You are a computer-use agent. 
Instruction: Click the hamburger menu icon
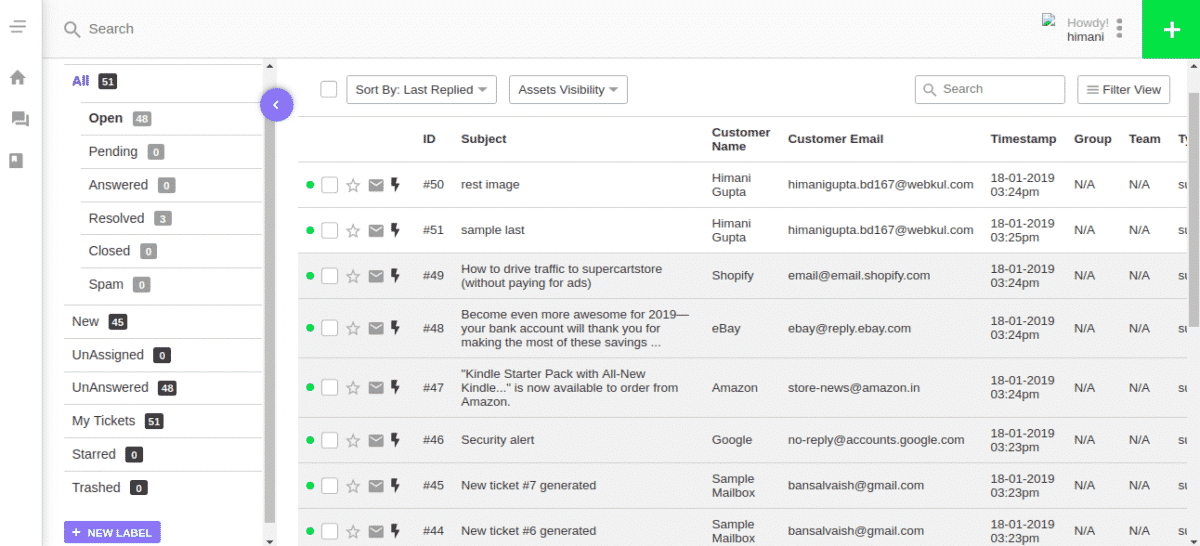click(18, 27)
